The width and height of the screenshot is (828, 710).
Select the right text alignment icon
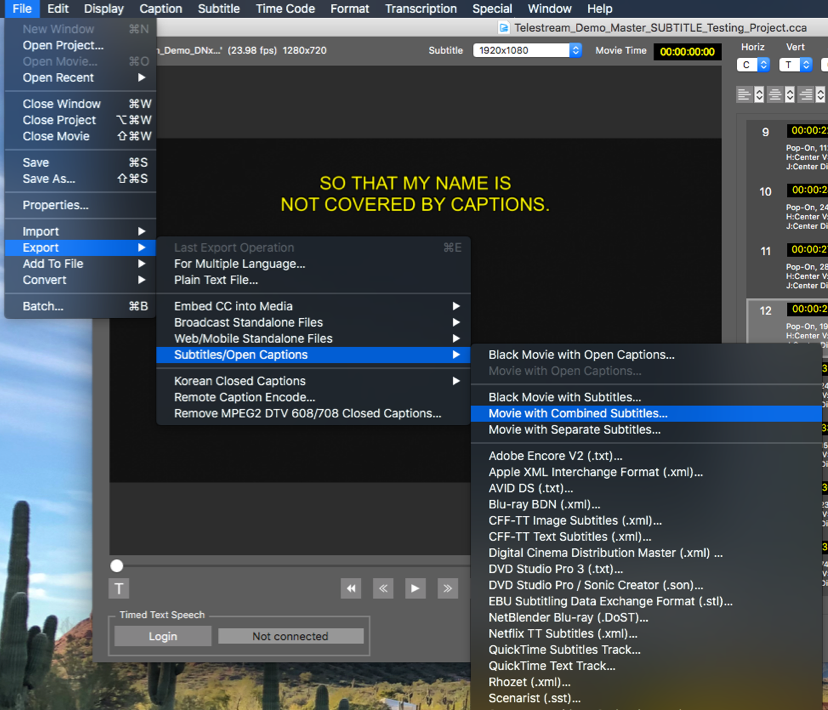805,94
